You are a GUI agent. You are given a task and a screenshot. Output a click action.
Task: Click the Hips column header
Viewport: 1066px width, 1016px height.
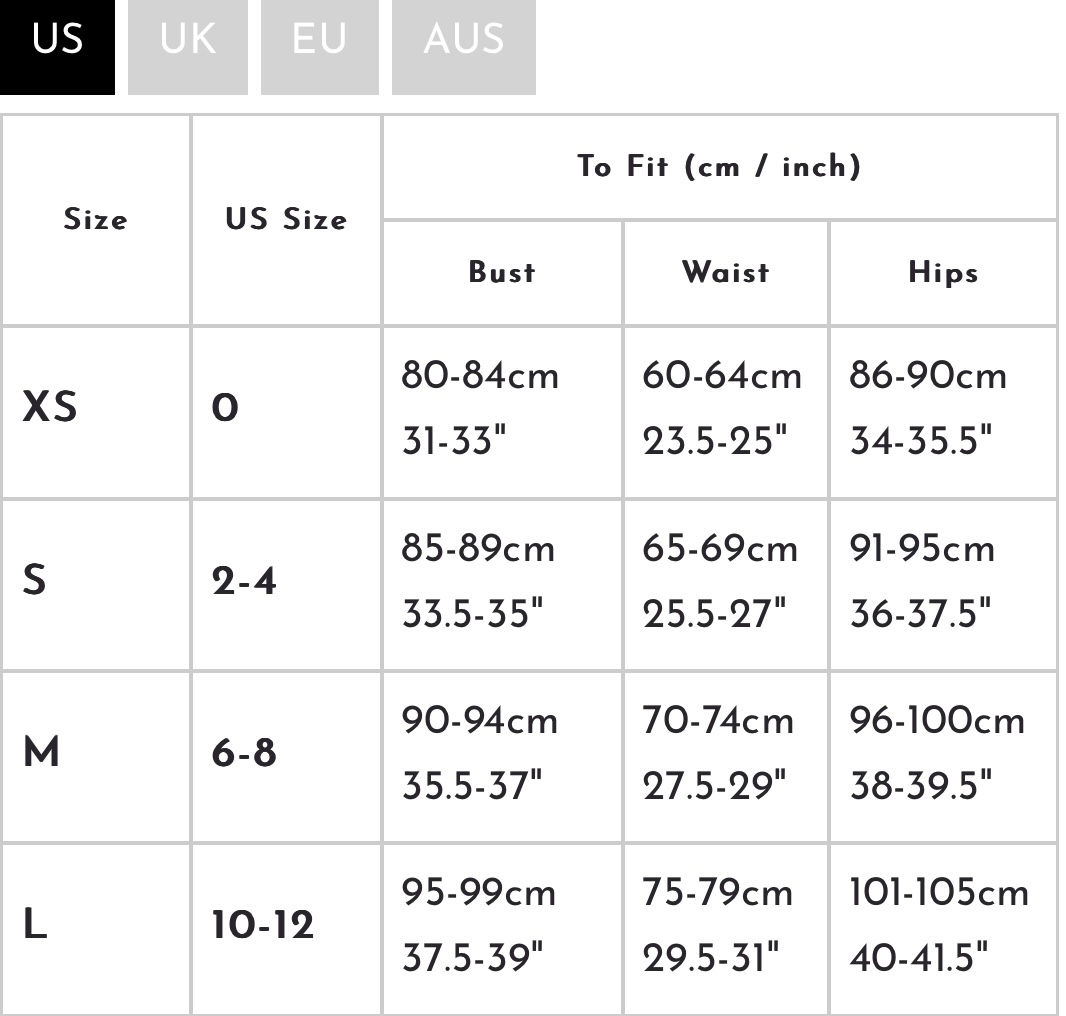(x=943, y=272)
